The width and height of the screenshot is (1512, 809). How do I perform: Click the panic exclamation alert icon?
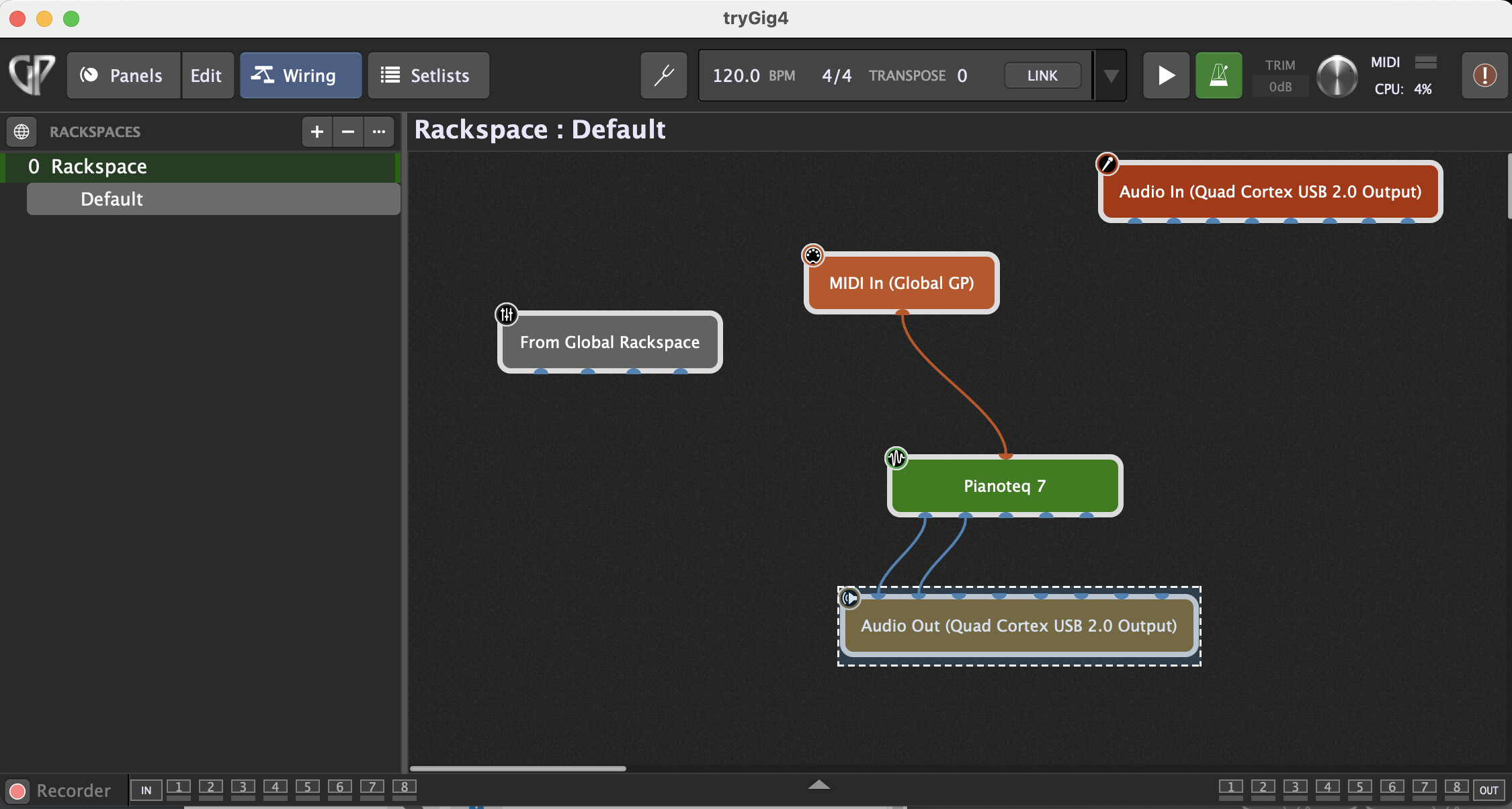(1484, 75)
